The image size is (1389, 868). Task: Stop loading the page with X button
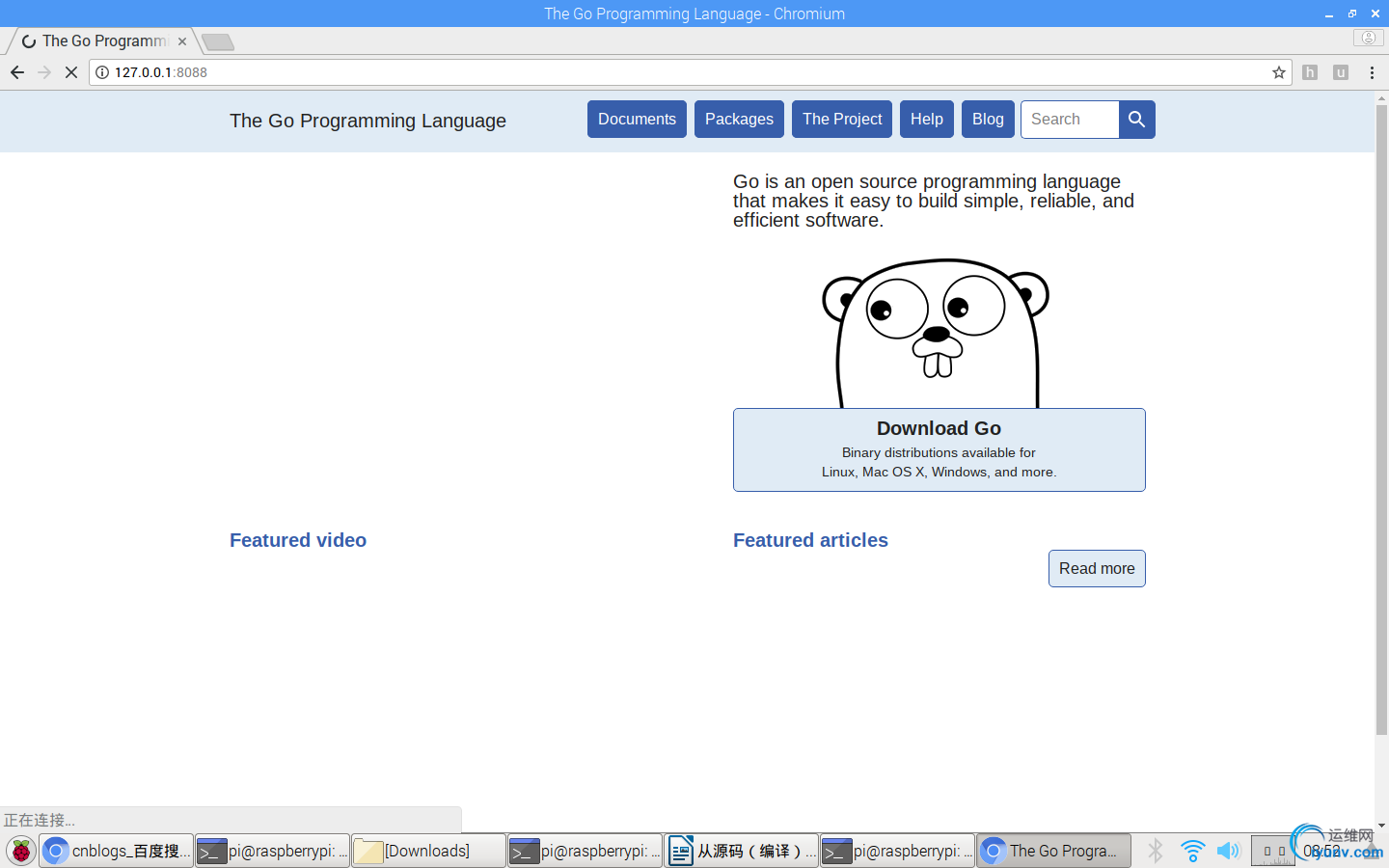(x=71, y=72)
